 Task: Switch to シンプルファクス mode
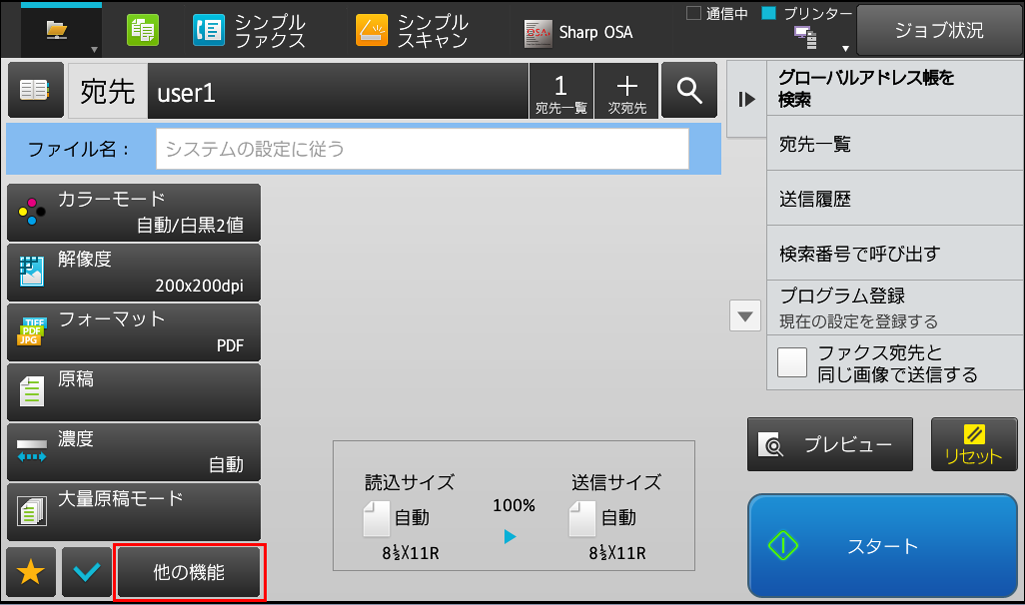[250, 31]
